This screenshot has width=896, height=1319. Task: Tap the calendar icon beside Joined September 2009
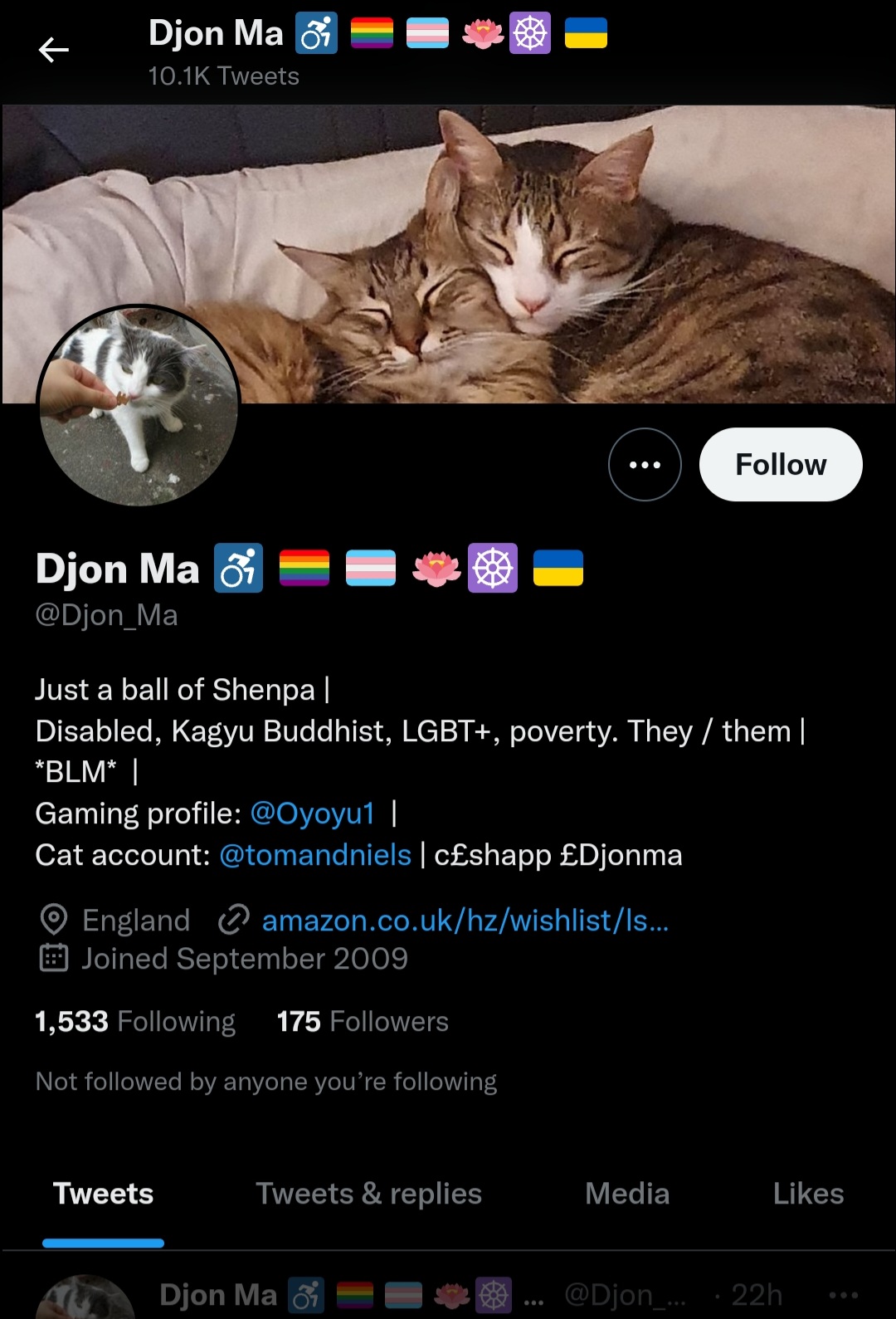[x=54, y=959]
